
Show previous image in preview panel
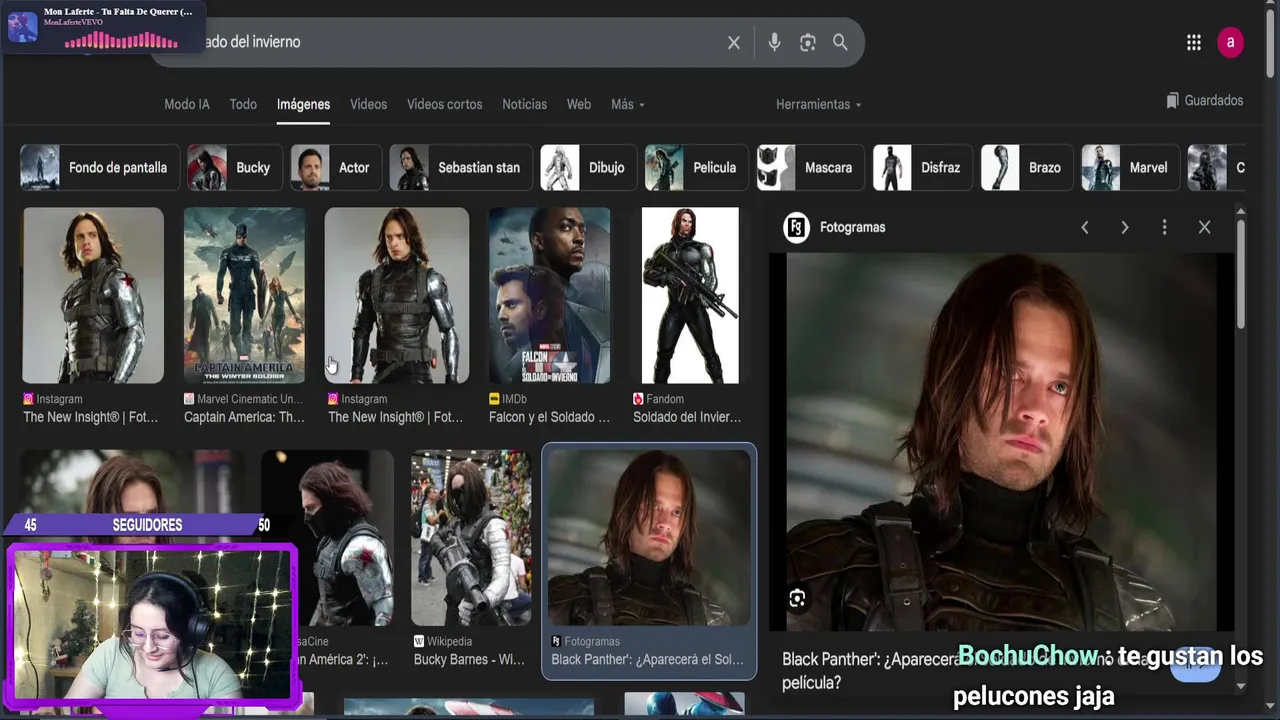point(1084,227)
